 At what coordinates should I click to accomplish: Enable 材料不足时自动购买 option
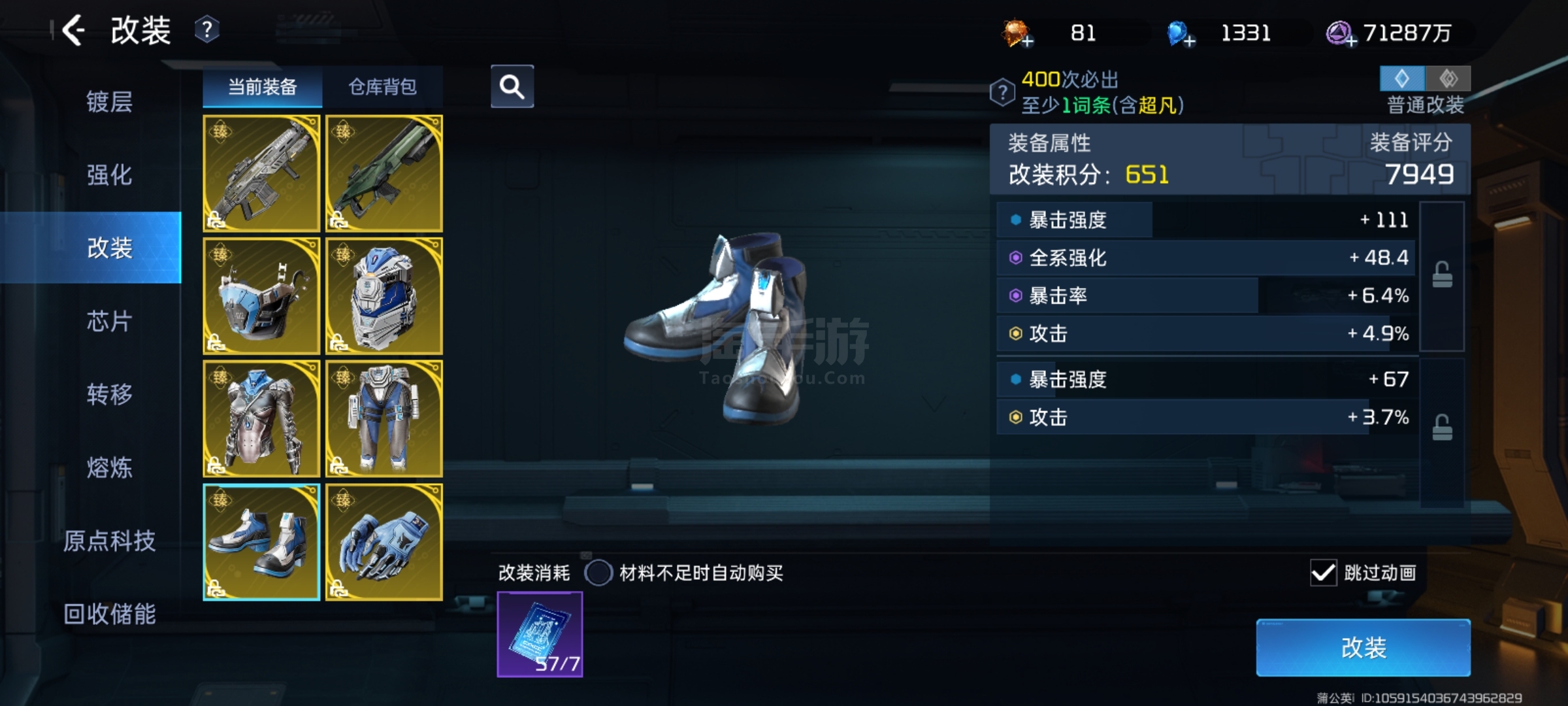click(x=598, y=573)
